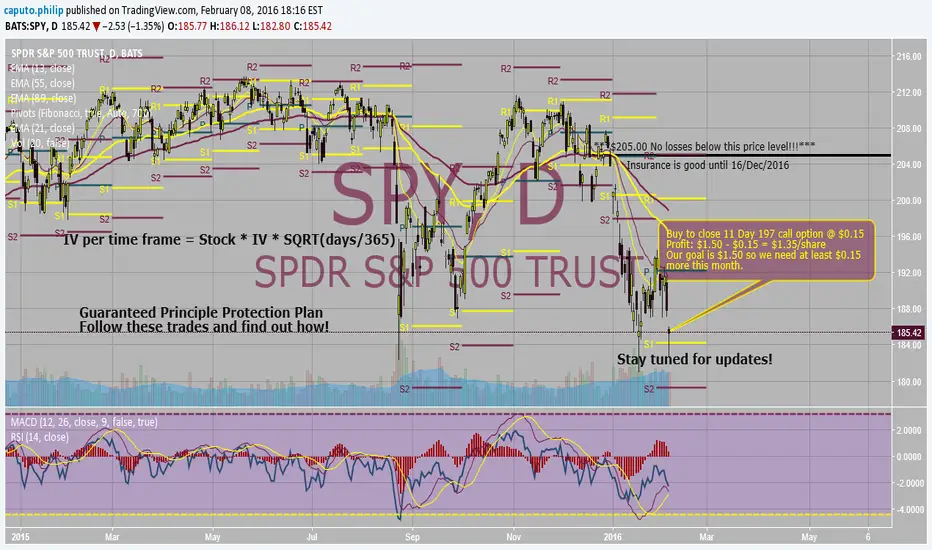The width and height of the screenshot is (932, 550).
Task: Click the 196.00 price axis label
Action: pos(909,237)
